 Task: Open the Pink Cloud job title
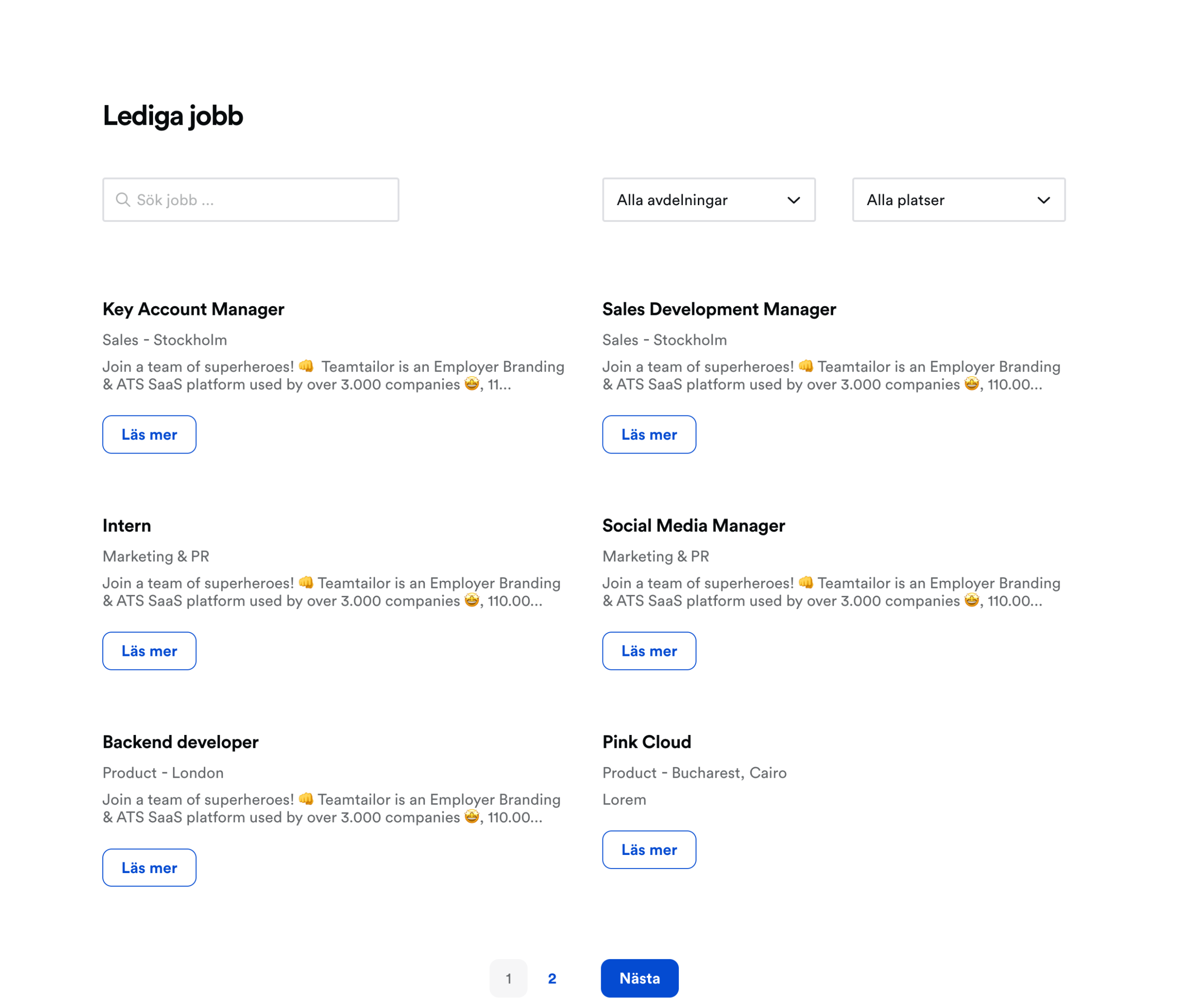click(x=647, y=742)
